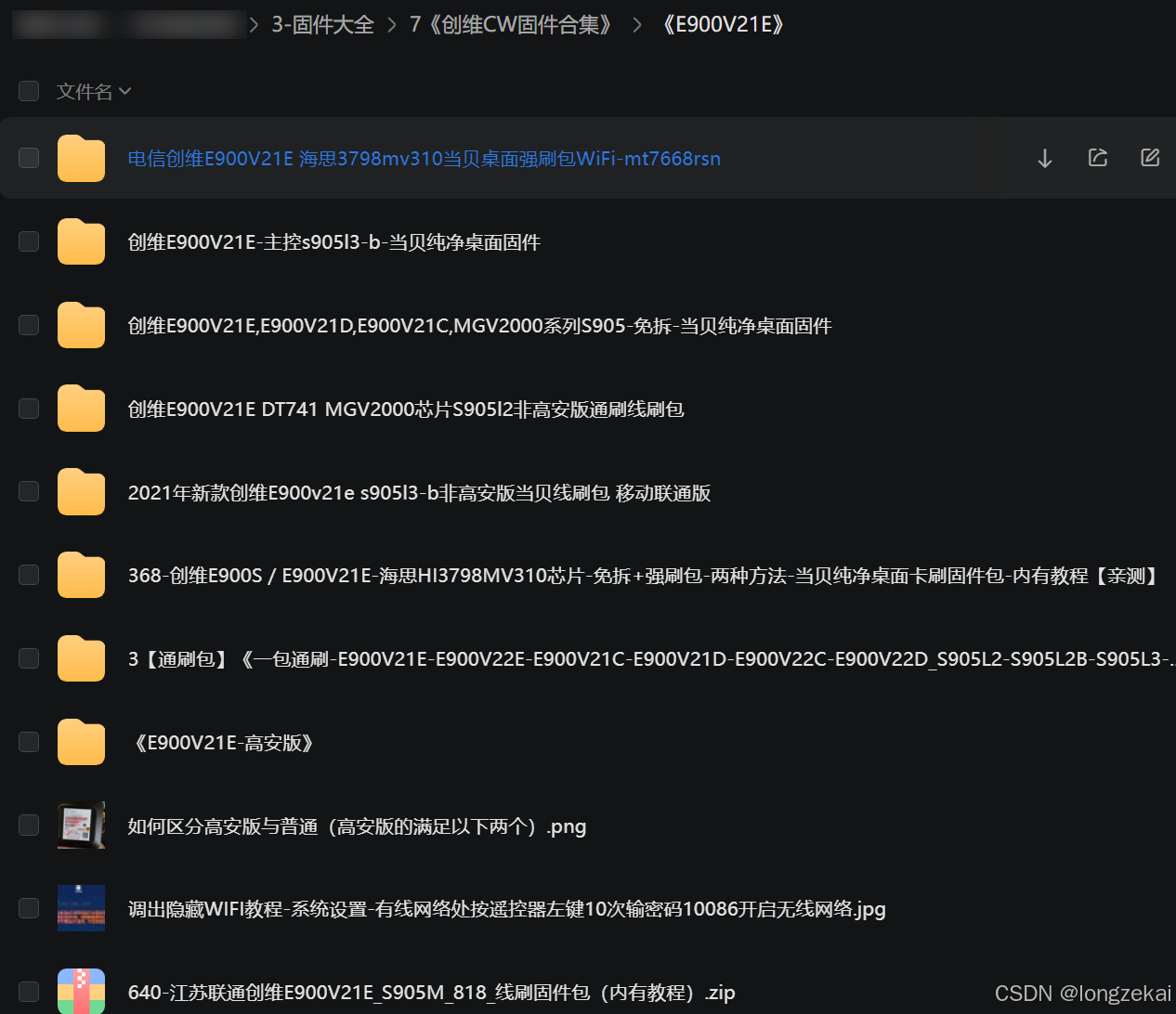Image resolution: width=1176 pixels, height=1014 pixels.
Task: Check the box for 《E900V21E-高安版》 folder
Action: point(29,742)
